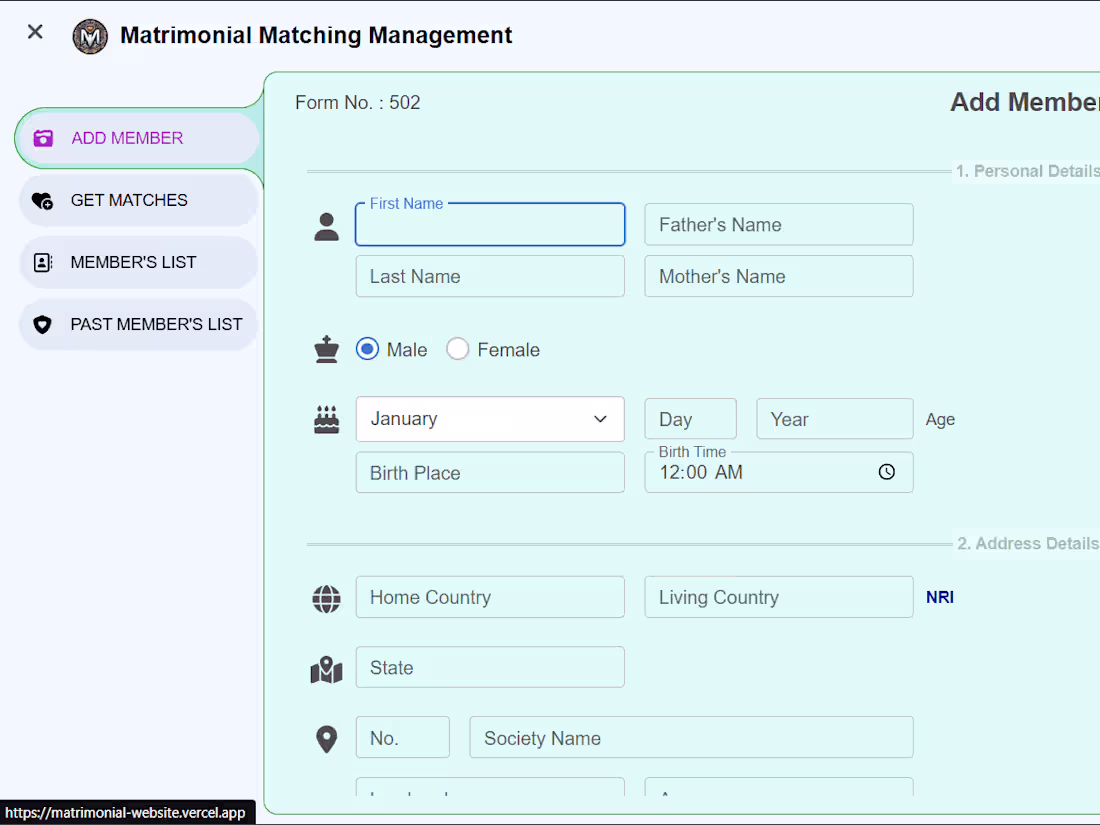Open the 12:00 AM Birth Time picker
Screen dimensions: 1100x825
pyautogui.click(x=779, y=472)
